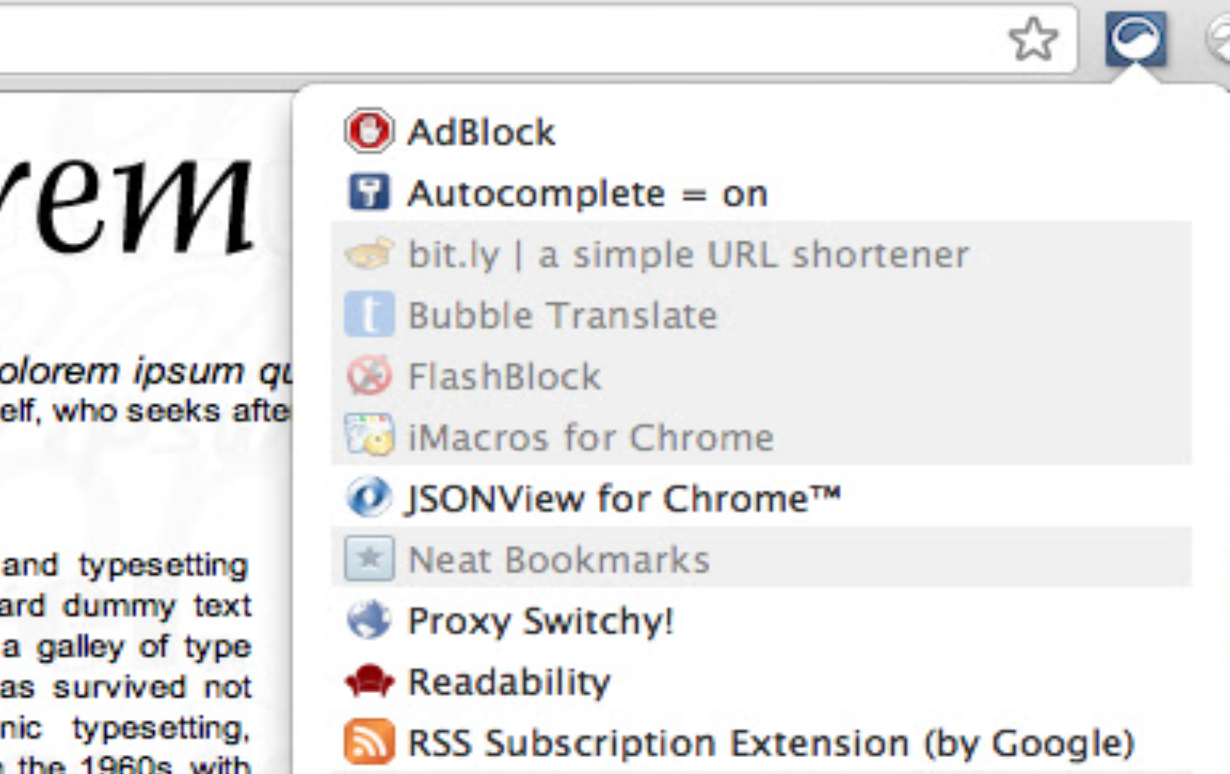
Task: Enable the disabled Neat Bookmarks extension
Action: (x=559, y=560)
